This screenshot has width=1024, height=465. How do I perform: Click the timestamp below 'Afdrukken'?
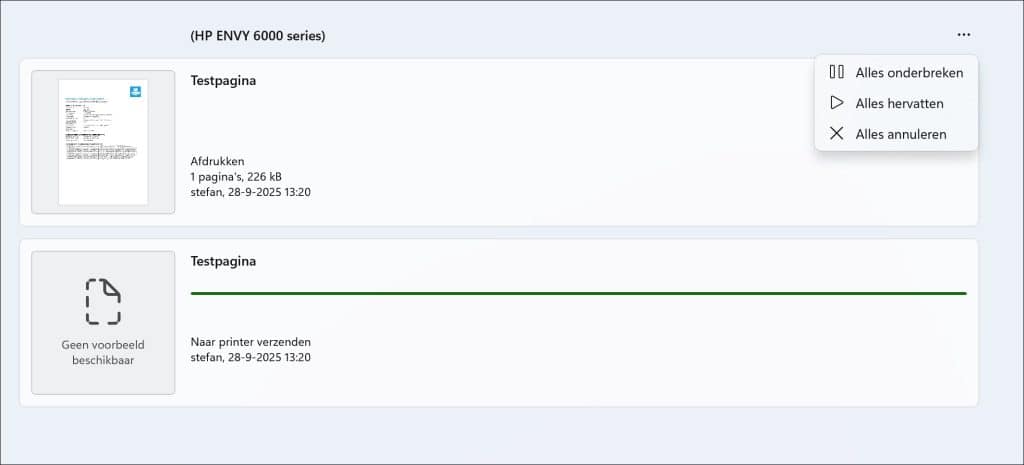tap(251, 192)
